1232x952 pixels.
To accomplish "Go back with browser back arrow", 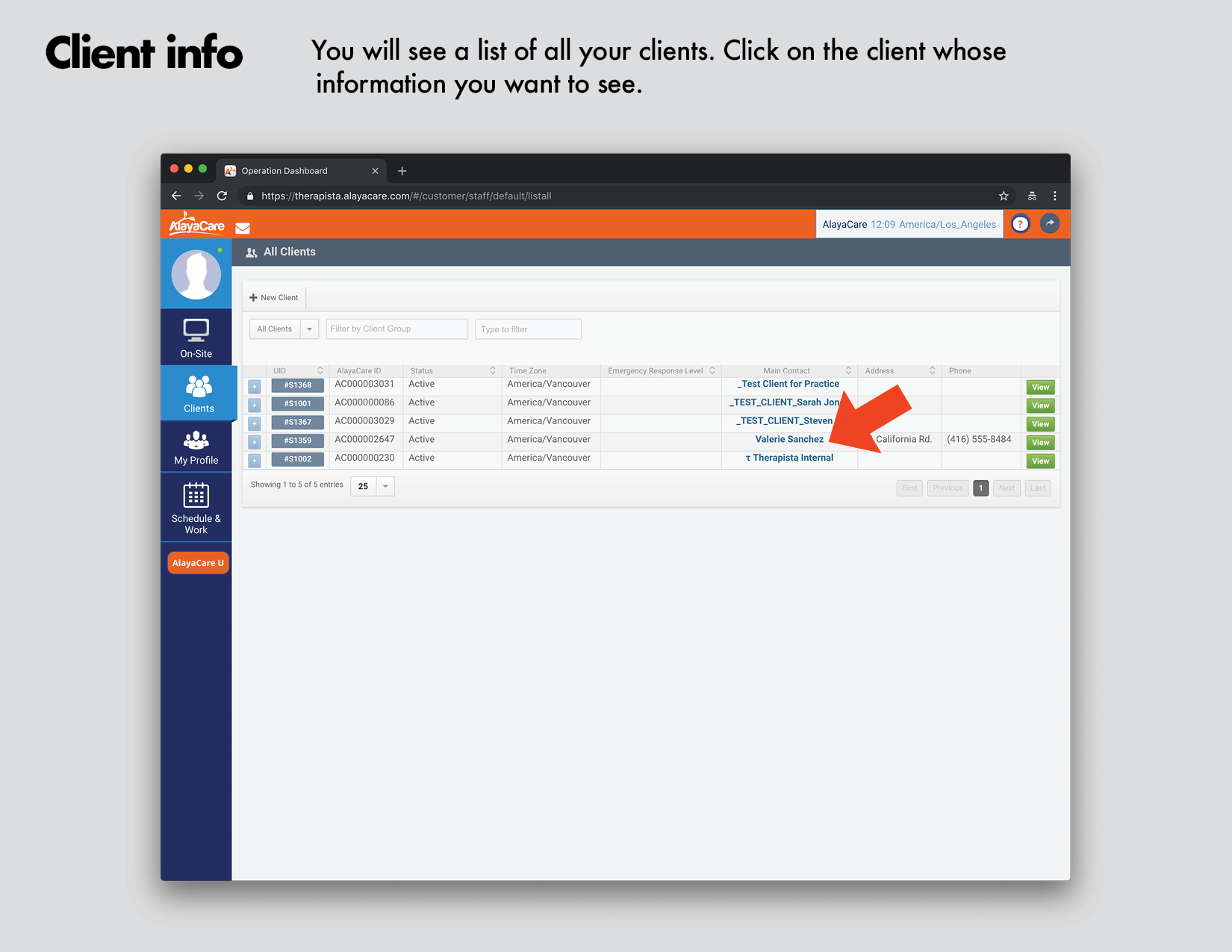I will (176, 196).
